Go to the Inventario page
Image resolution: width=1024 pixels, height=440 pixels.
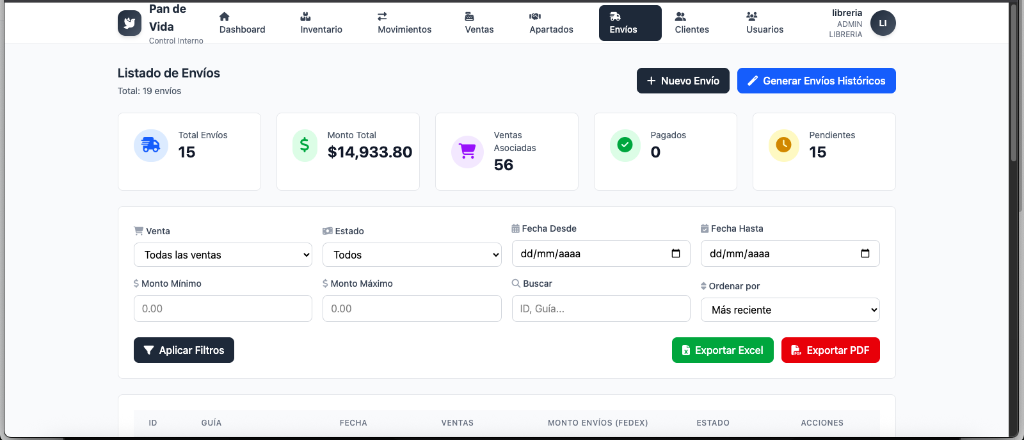tap(321, 23)
